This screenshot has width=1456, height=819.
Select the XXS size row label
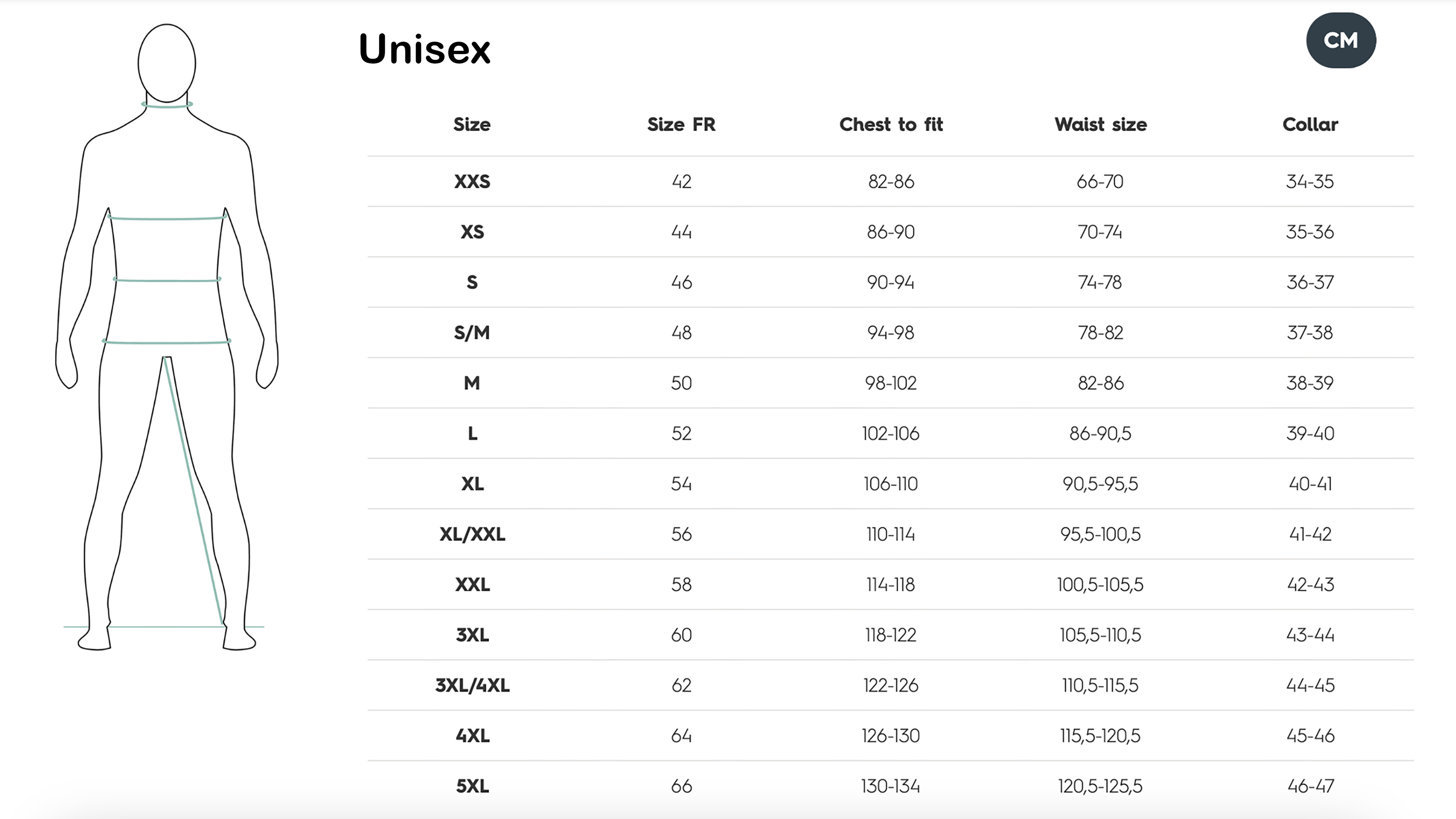click(472, 181)
